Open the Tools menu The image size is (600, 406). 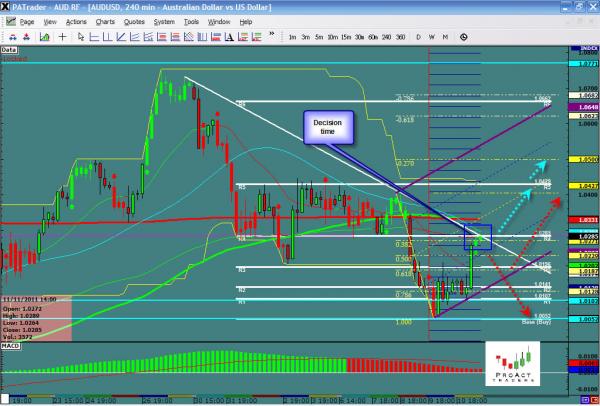[x=191, y=22]
